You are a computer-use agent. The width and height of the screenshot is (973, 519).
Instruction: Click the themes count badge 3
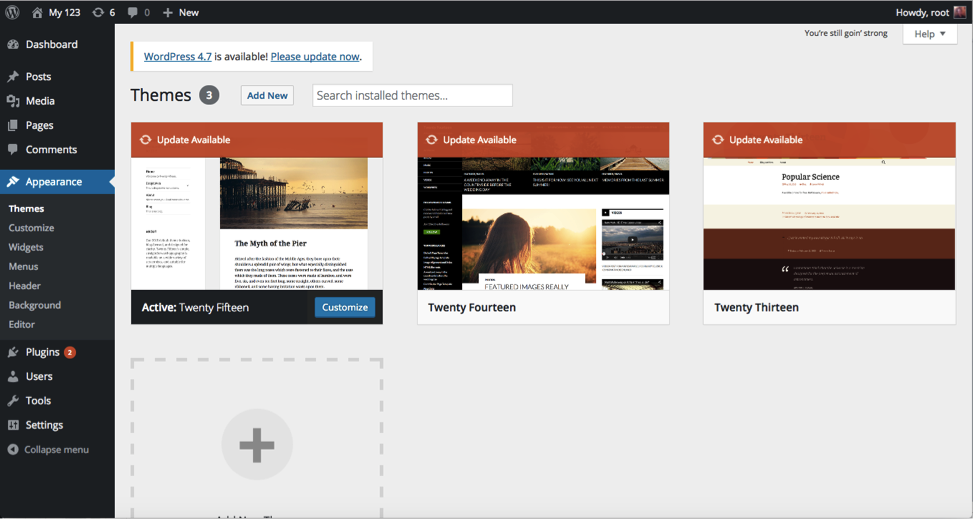tap(209, 95)
